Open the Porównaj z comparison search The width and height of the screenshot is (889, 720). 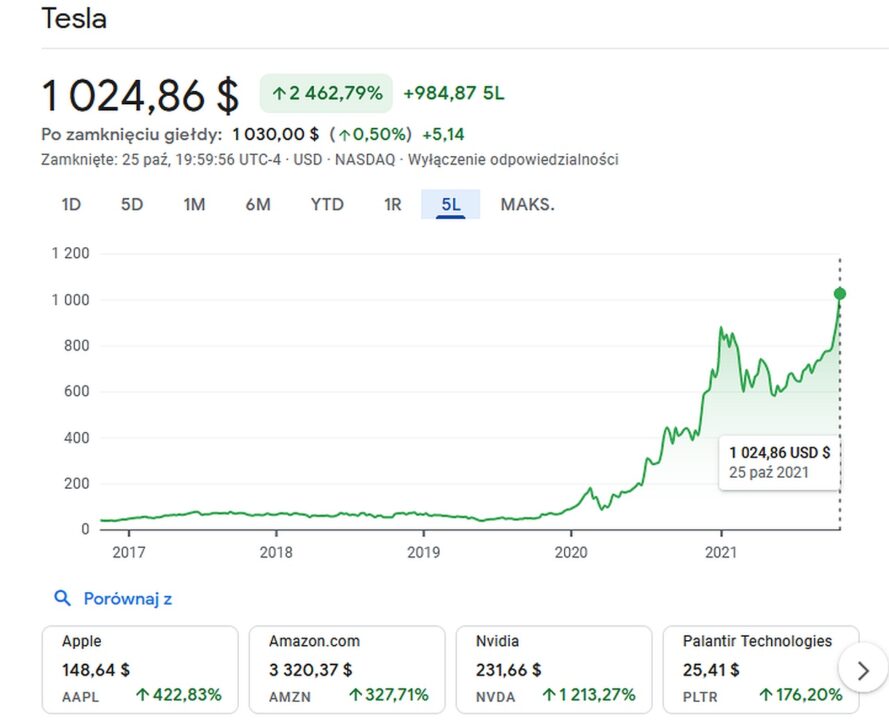(128, 599)
